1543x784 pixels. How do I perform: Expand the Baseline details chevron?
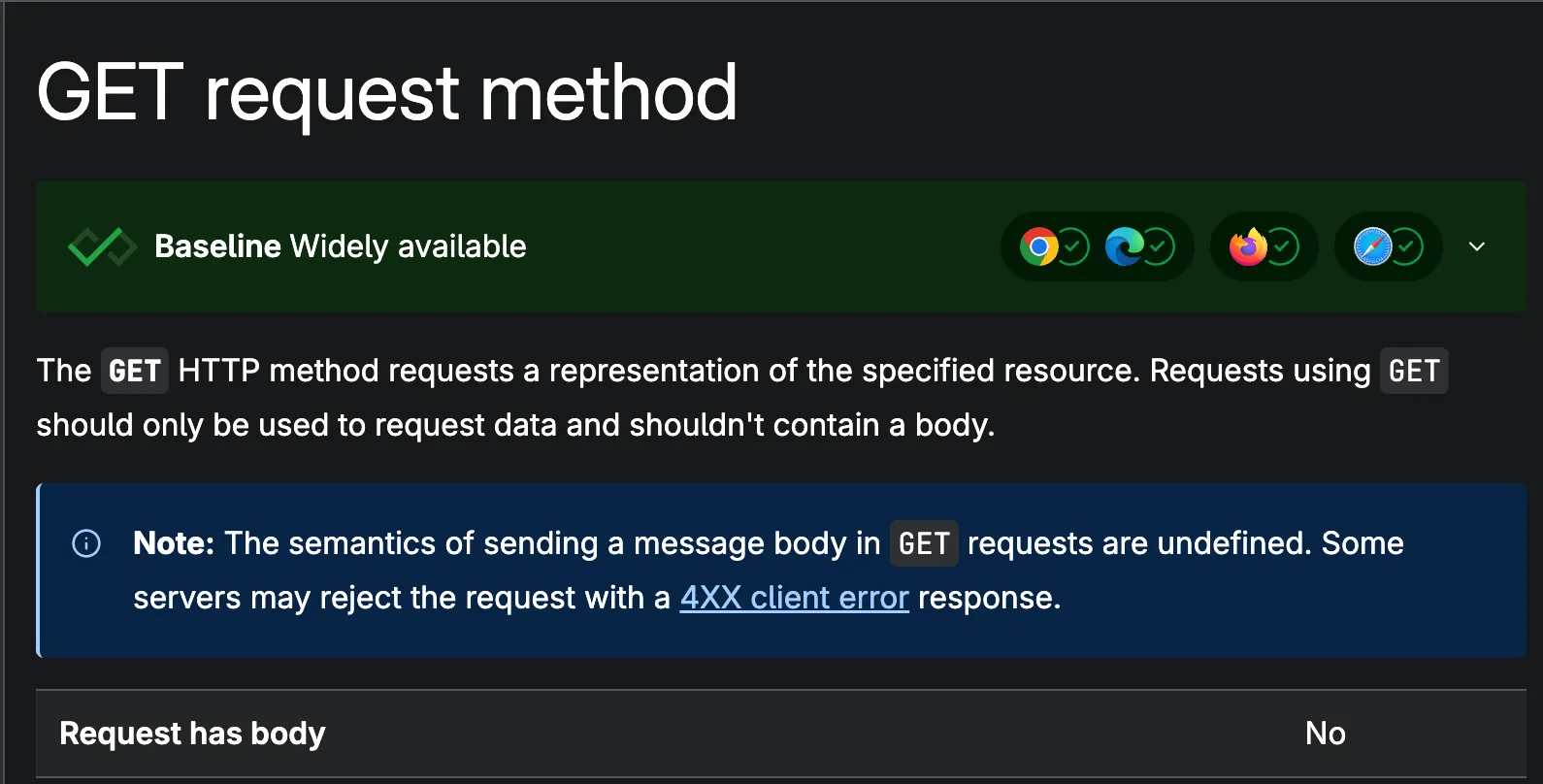tap(1477, 246)
